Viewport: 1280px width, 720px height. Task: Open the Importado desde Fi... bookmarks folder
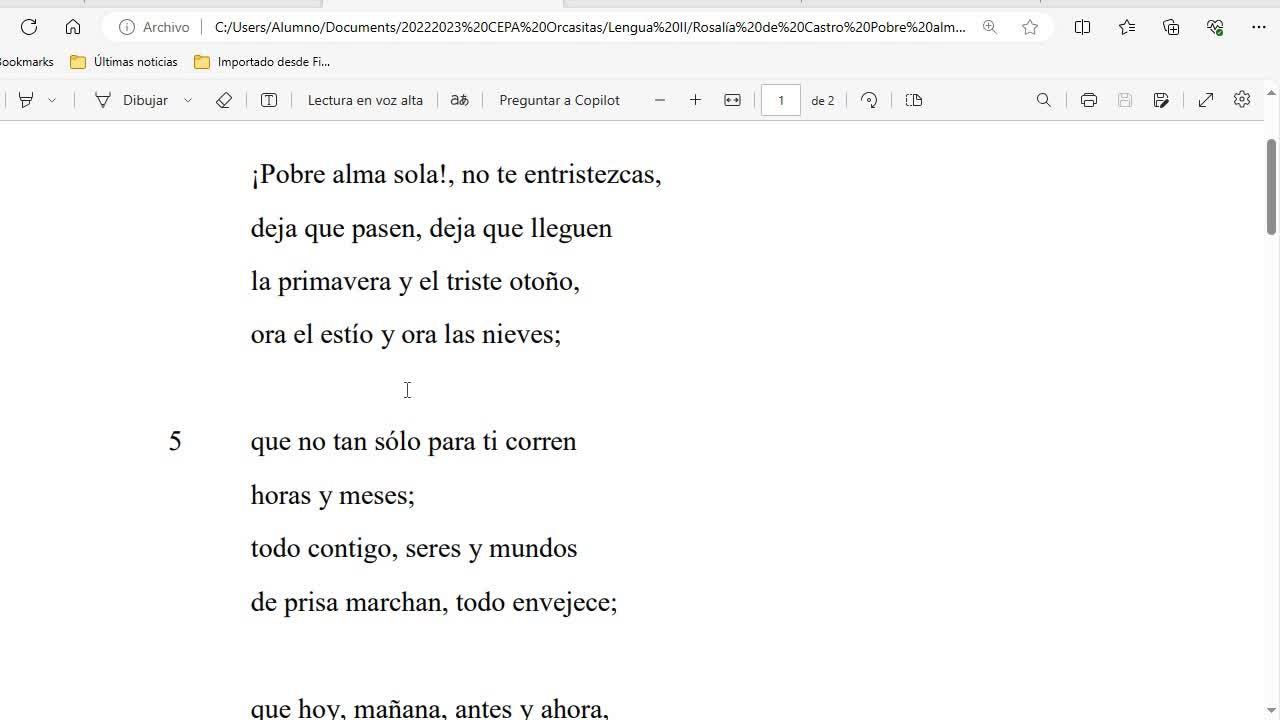(262, 62)
